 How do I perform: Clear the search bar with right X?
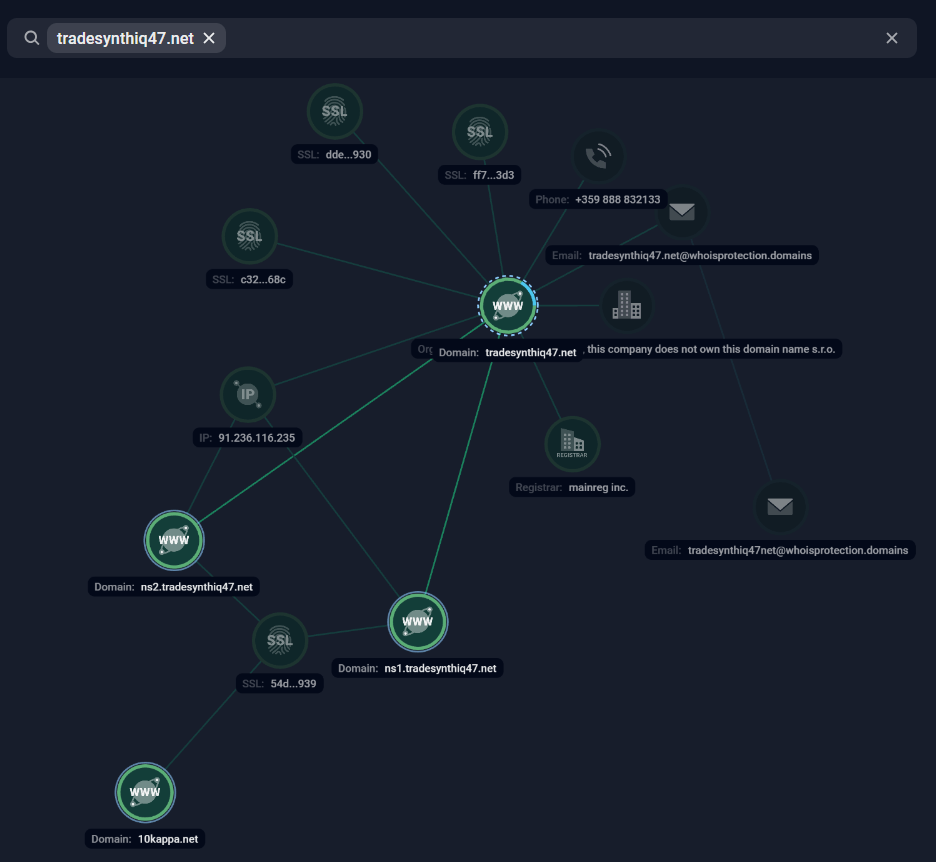tap(892, 38)
